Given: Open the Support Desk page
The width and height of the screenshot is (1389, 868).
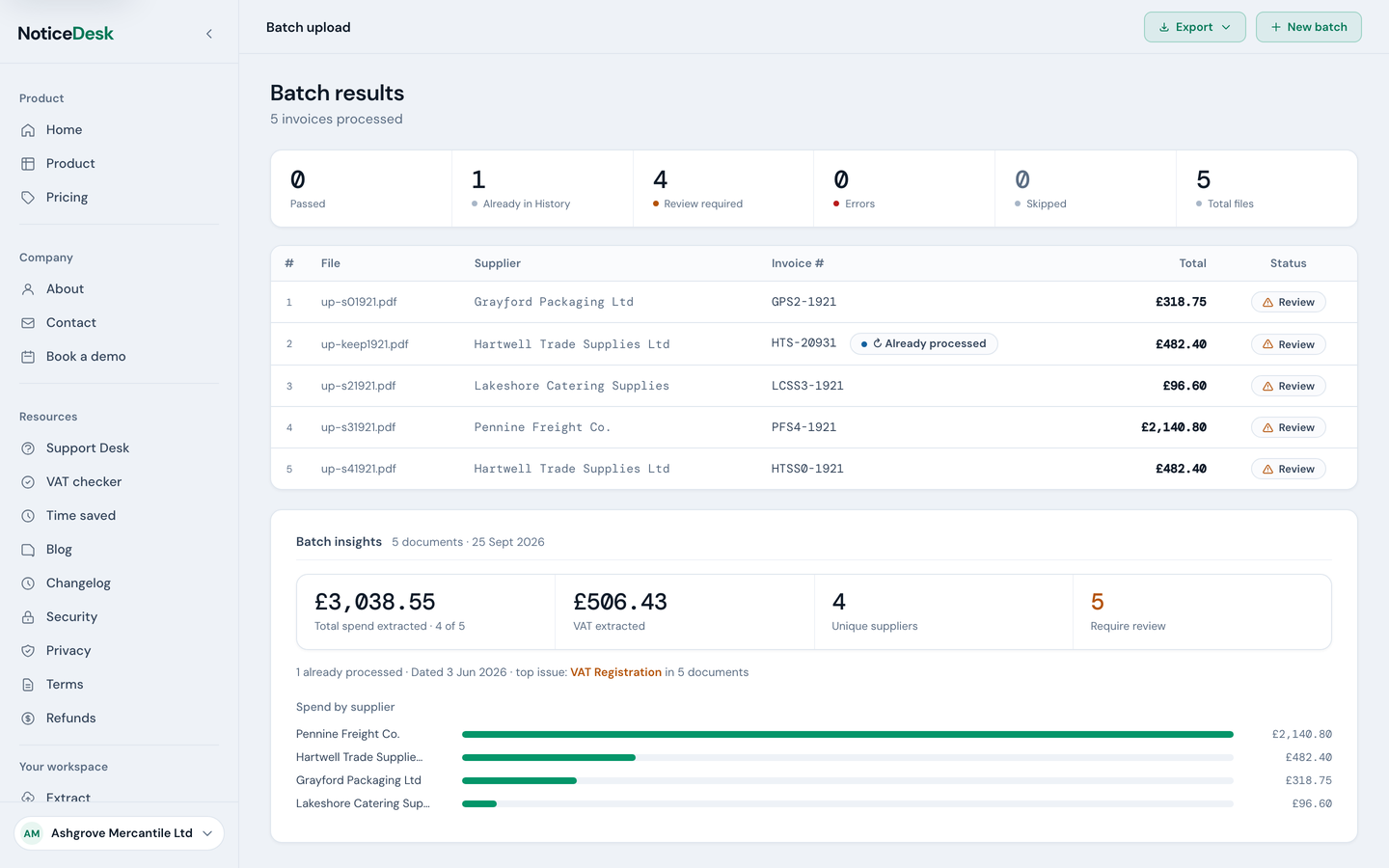Looking at the screenshot, I should (88, 448).
